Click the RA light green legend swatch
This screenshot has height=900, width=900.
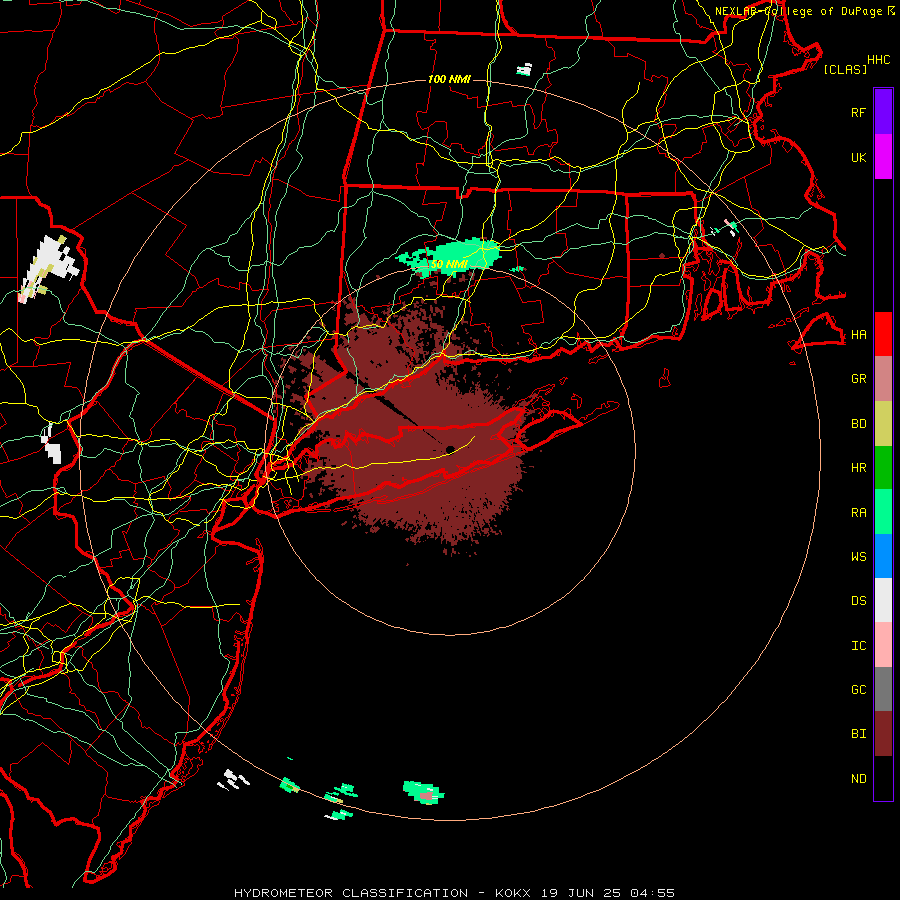[x=883, y=512]
